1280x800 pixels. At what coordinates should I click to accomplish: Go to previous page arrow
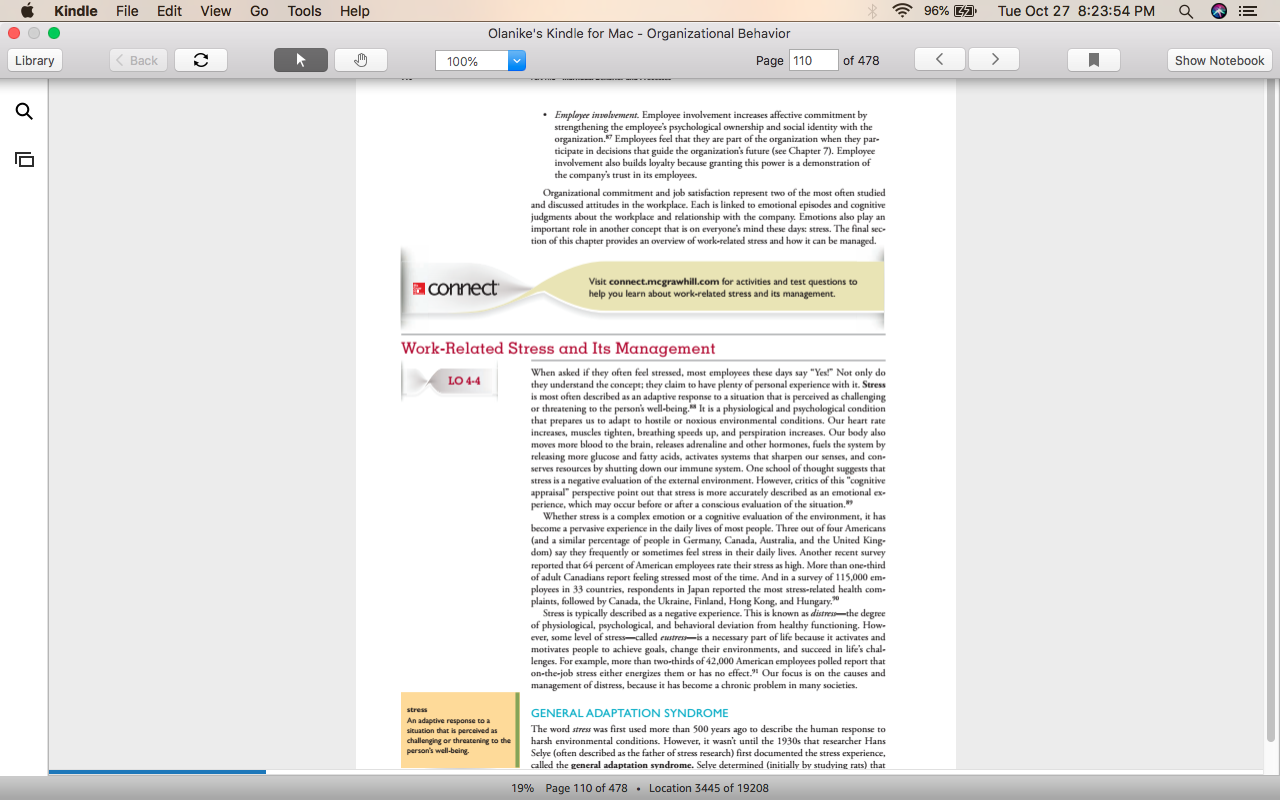(940, 60)
